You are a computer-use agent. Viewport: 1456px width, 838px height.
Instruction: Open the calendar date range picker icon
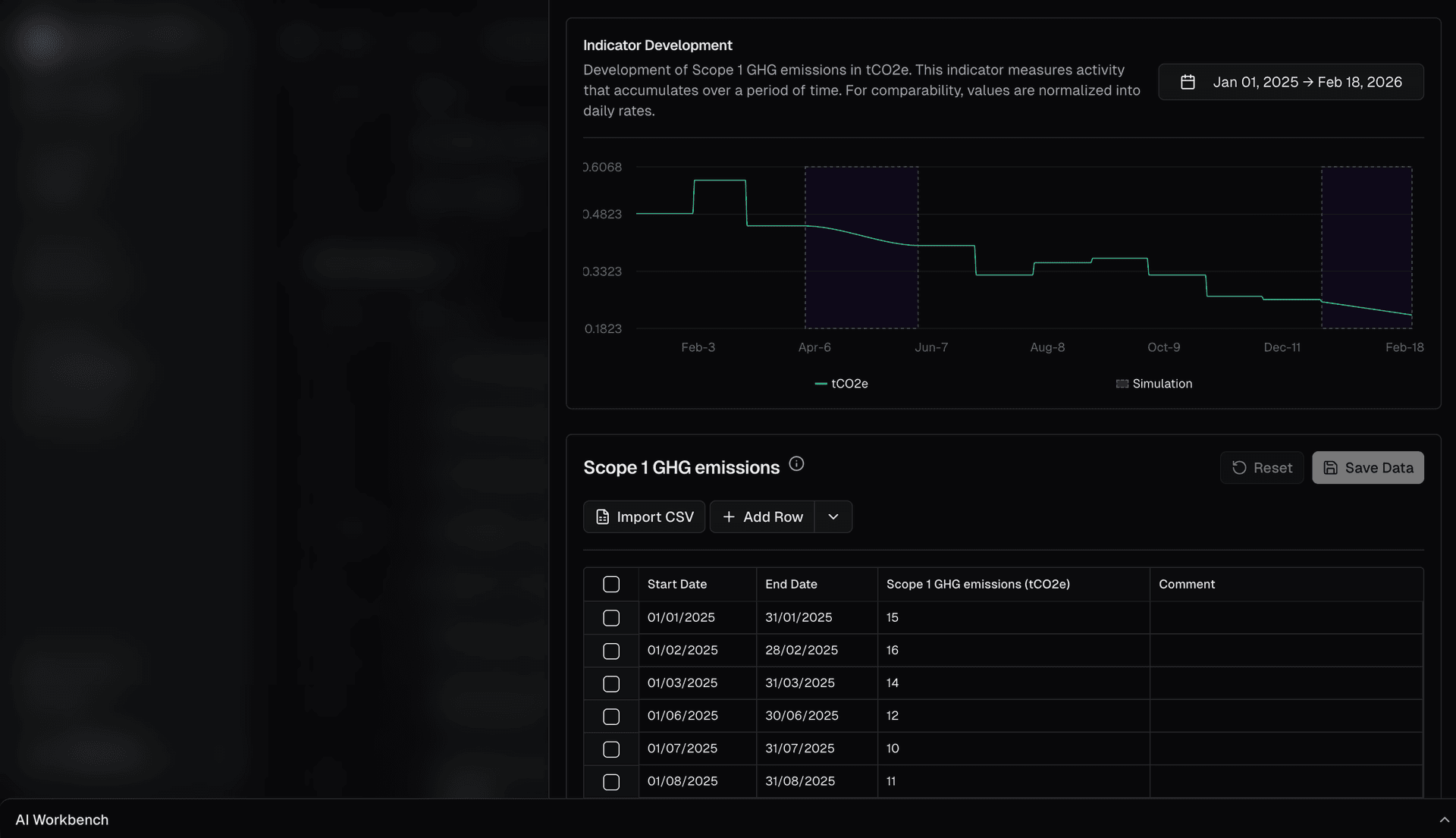coord(1188,81)
